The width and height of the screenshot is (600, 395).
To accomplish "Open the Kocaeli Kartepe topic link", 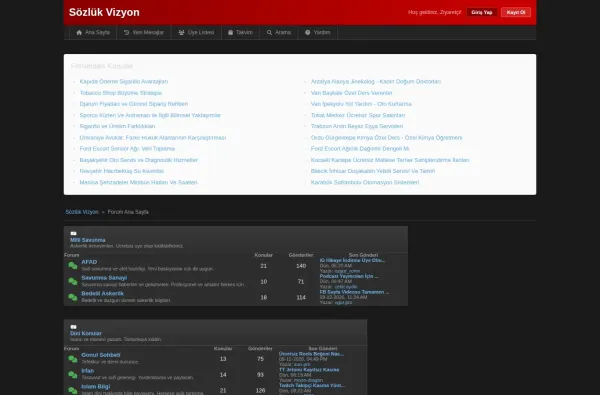I will tap(390, 160).
